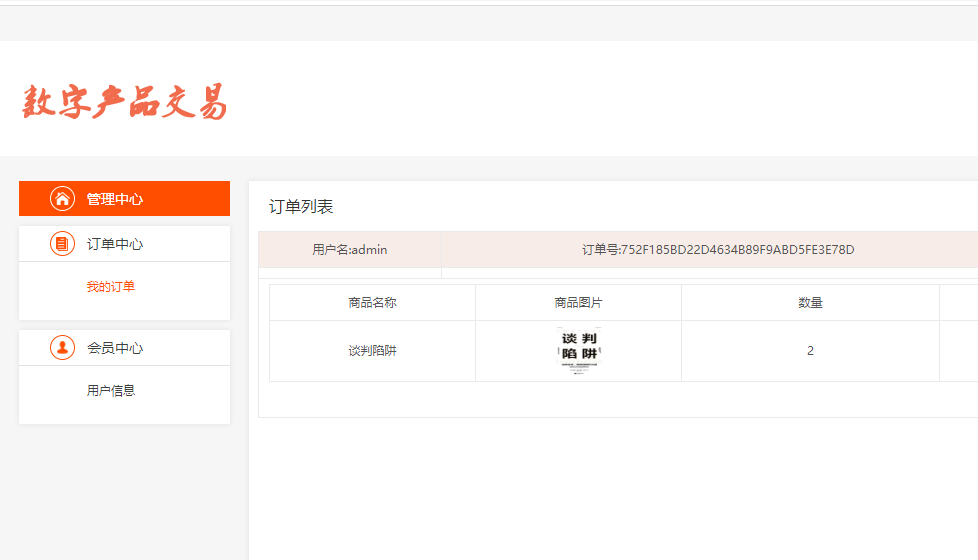The width and height of the screenshot is (978, 560).
Task: Select the 订单中心 menu section
Action: coord(124,244)
